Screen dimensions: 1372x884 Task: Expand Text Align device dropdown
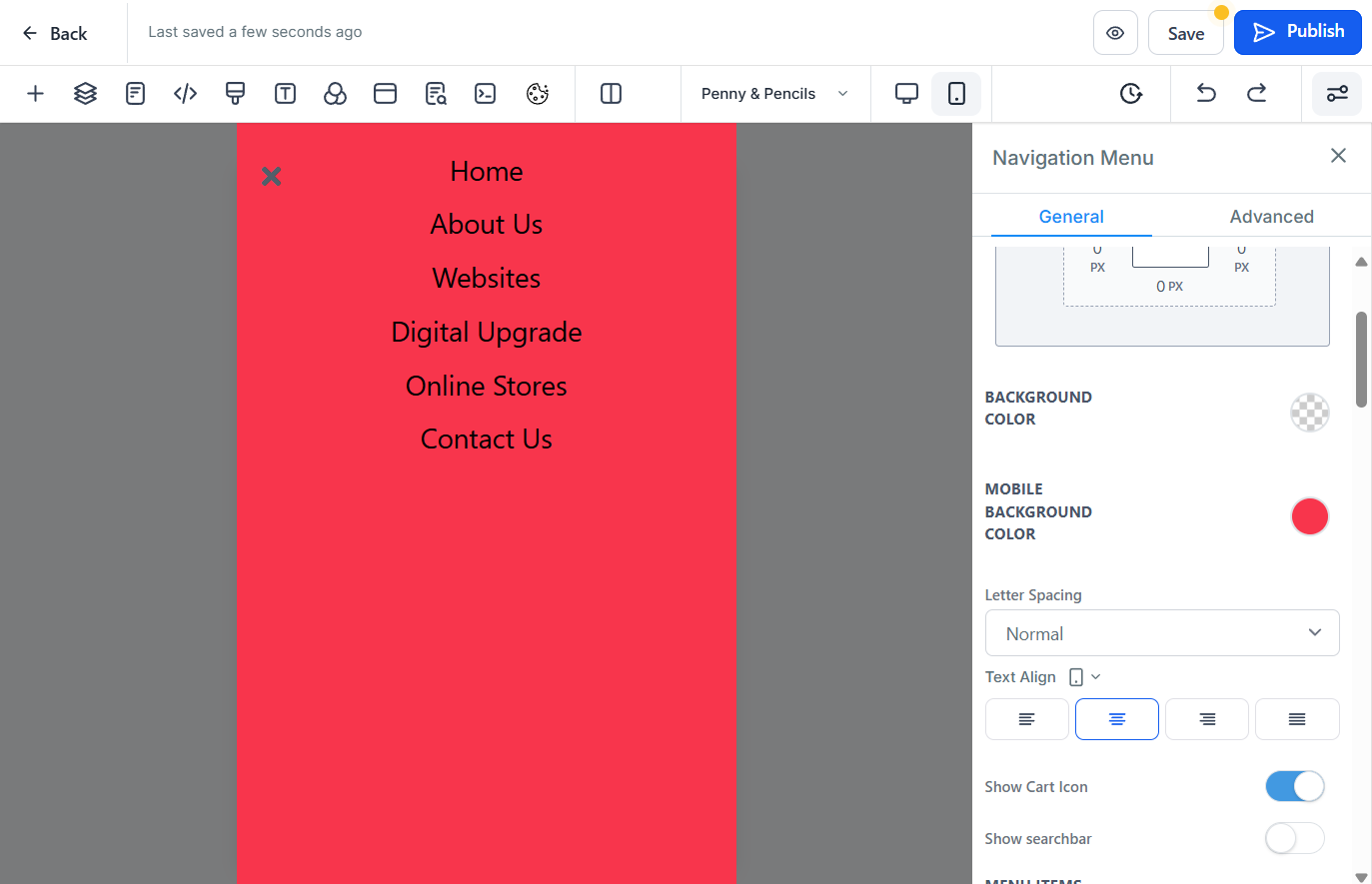tap(1084, 677)
